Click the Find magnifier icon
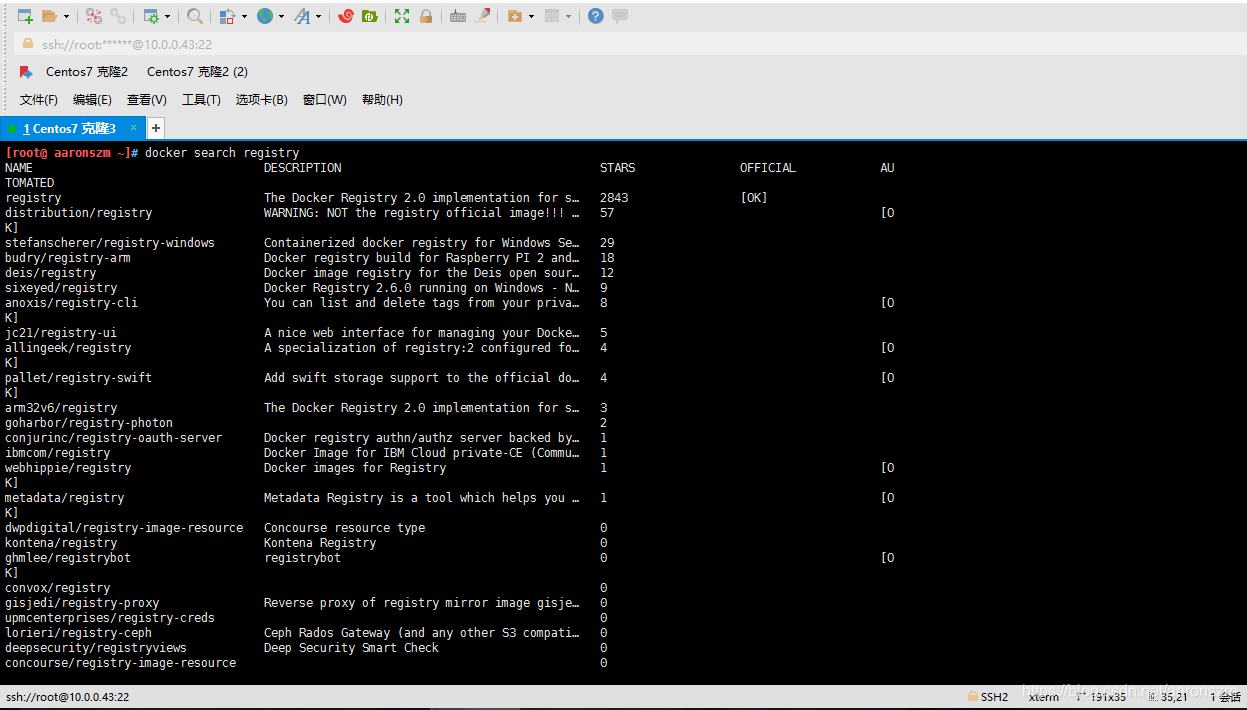Screen dimensions: 1247x710 (x=195, y=16)
